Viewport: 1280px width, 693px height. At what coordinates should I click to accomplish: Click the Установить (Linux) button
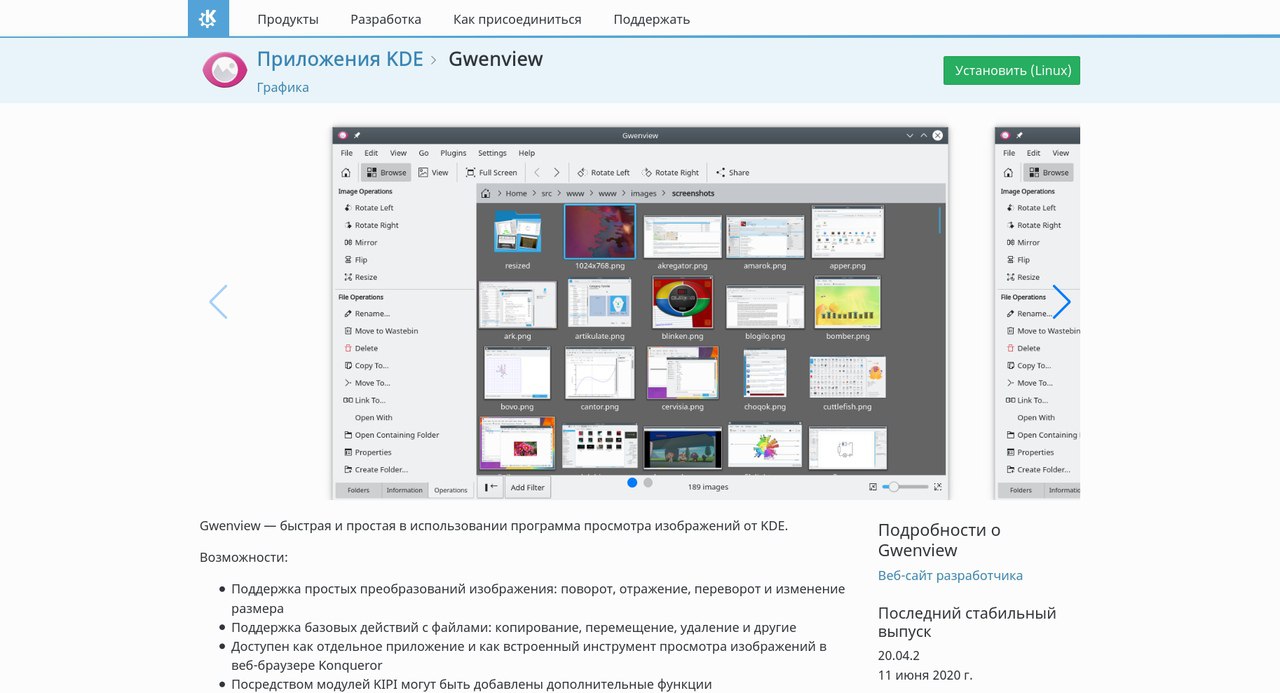click(x=1011, y=70)
